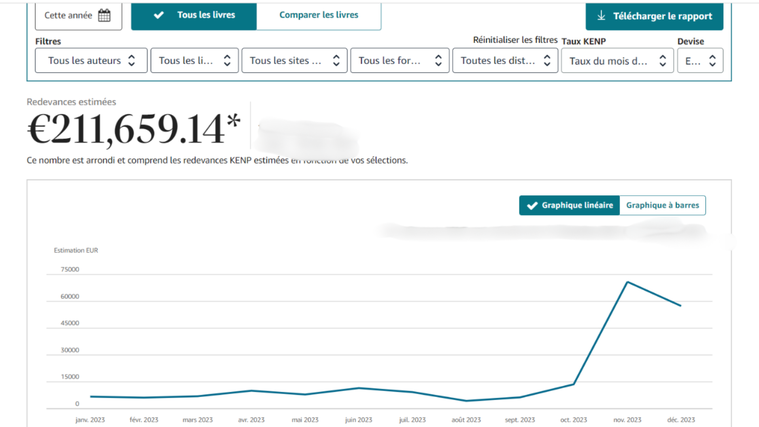Switch to Comparer les livres
Image resolution: width=759 pixels, height=427 pixels.
(x=318, y=15)
